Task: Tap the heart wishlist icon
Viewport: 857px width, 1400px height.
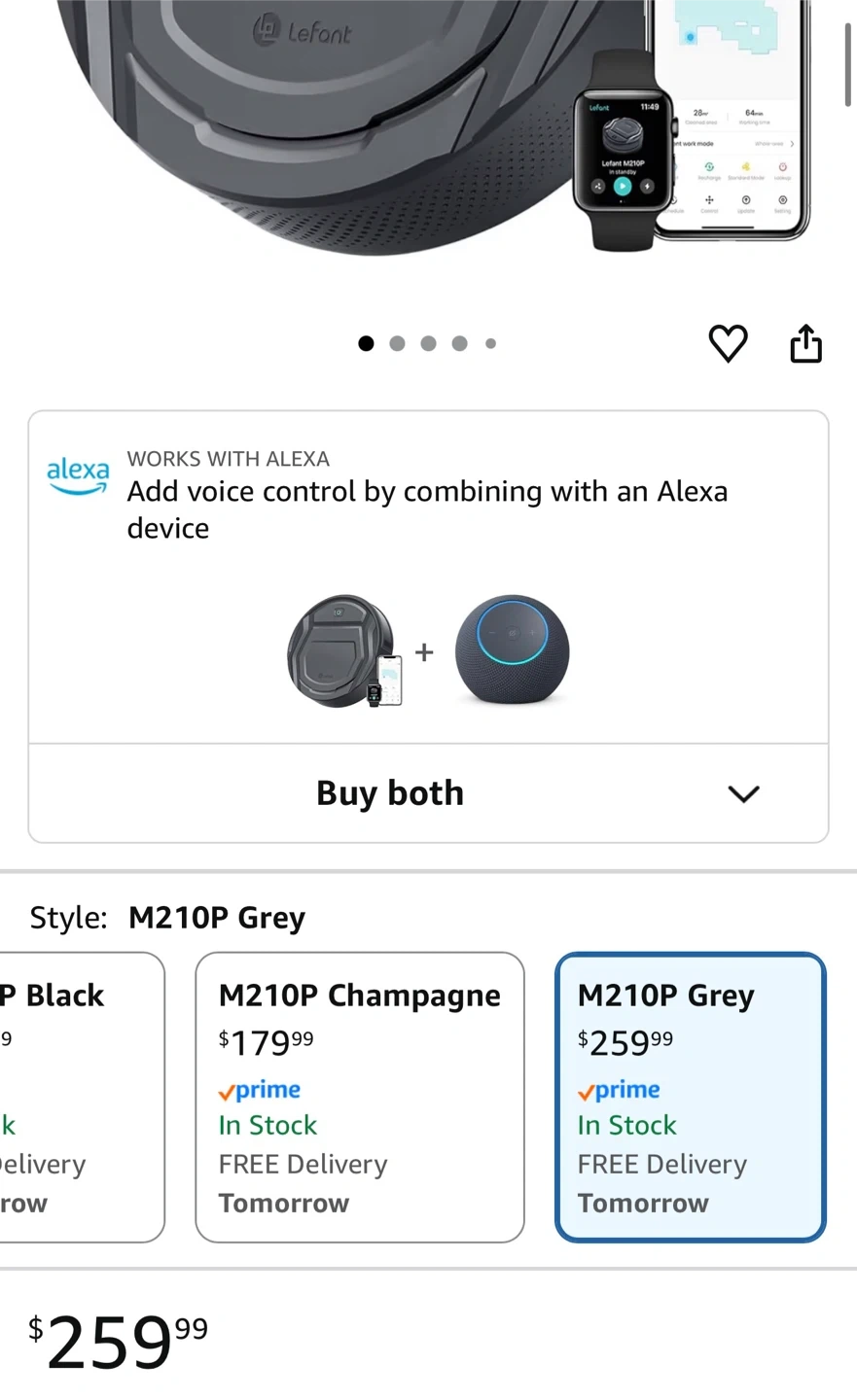Action: coord(728,343)
